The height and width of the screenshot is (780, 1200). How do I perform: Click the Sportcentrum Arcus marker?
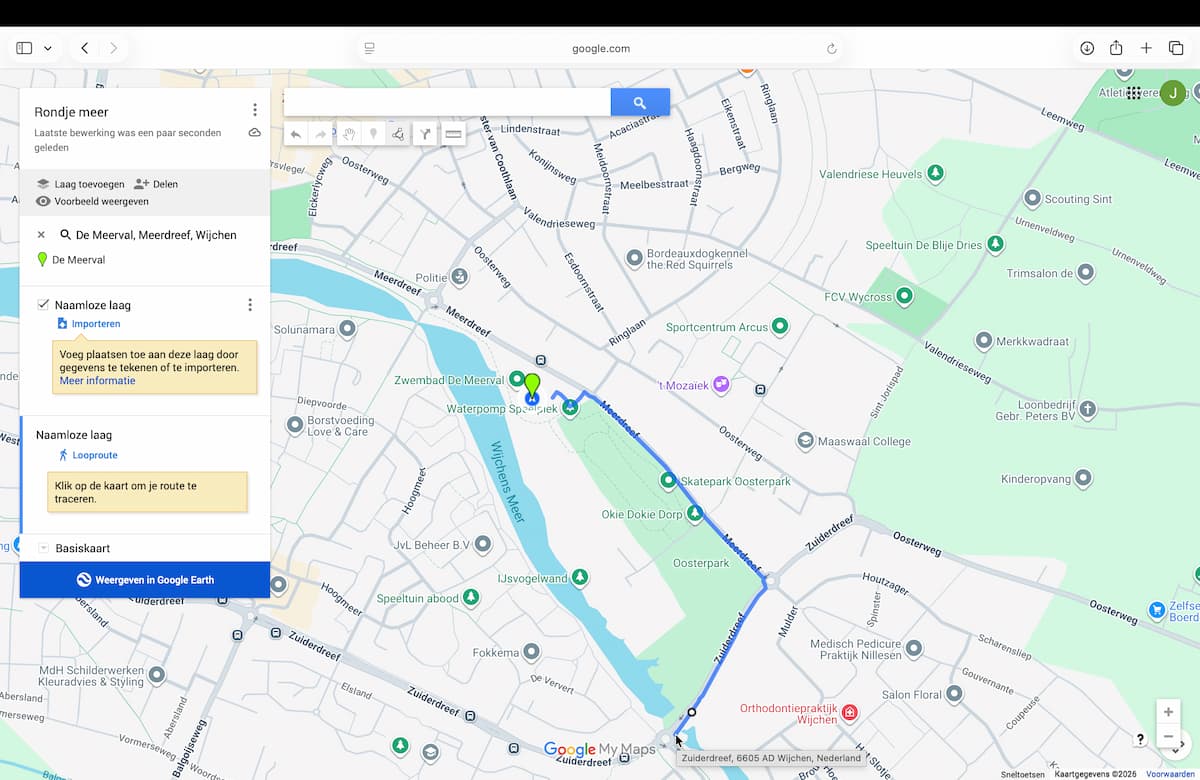click(x=780, y=326)
